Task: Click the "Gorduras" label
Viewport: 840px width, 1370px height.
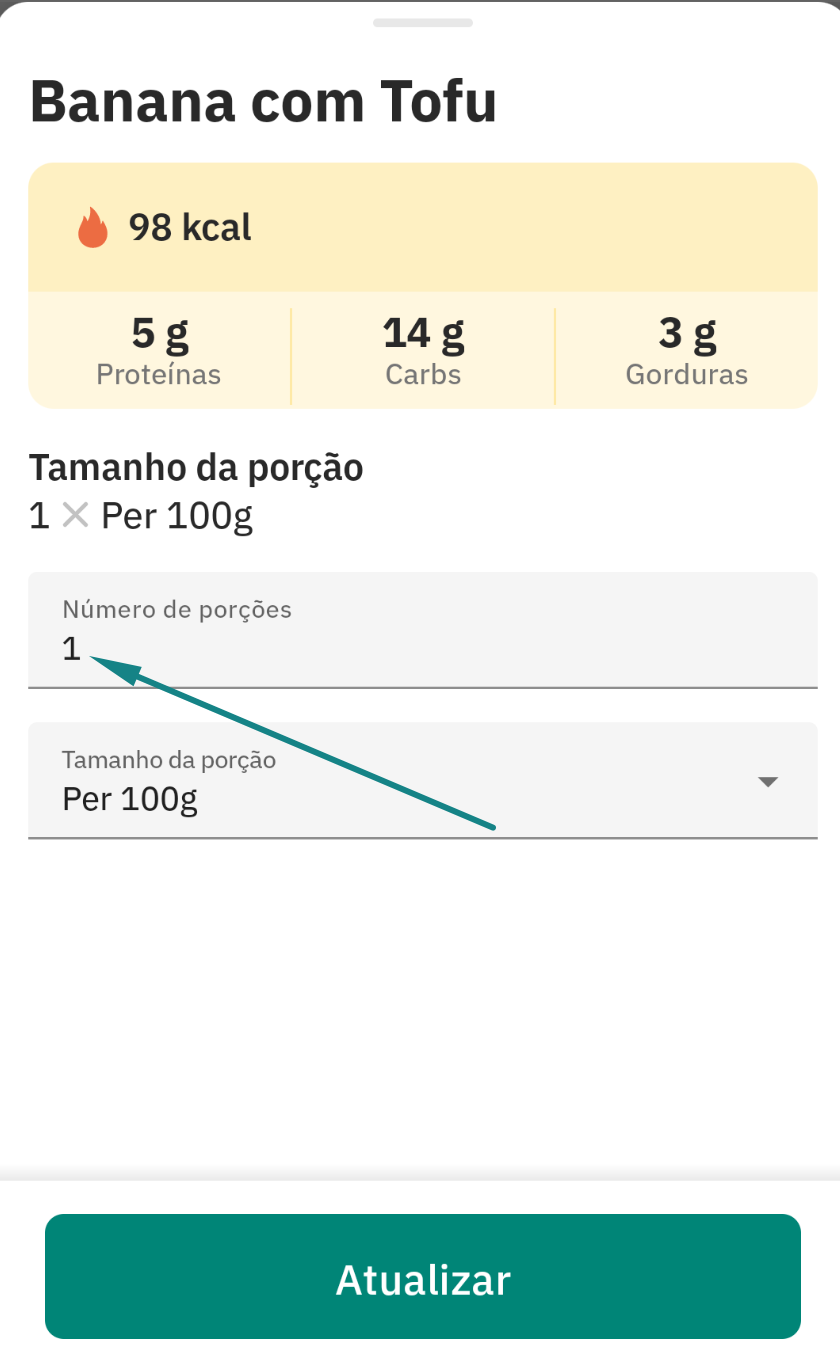Action: coord(687,375)
